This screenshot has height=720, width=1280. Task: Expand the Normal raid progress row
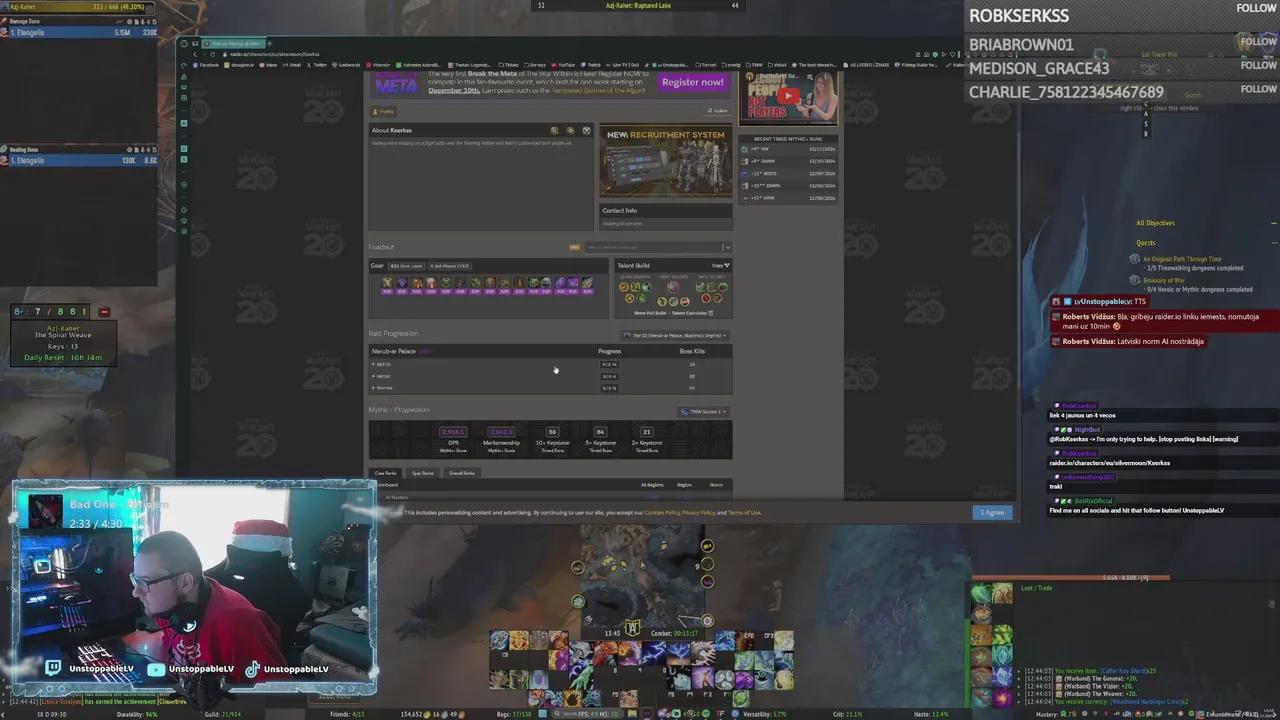[x=550, y=387]
